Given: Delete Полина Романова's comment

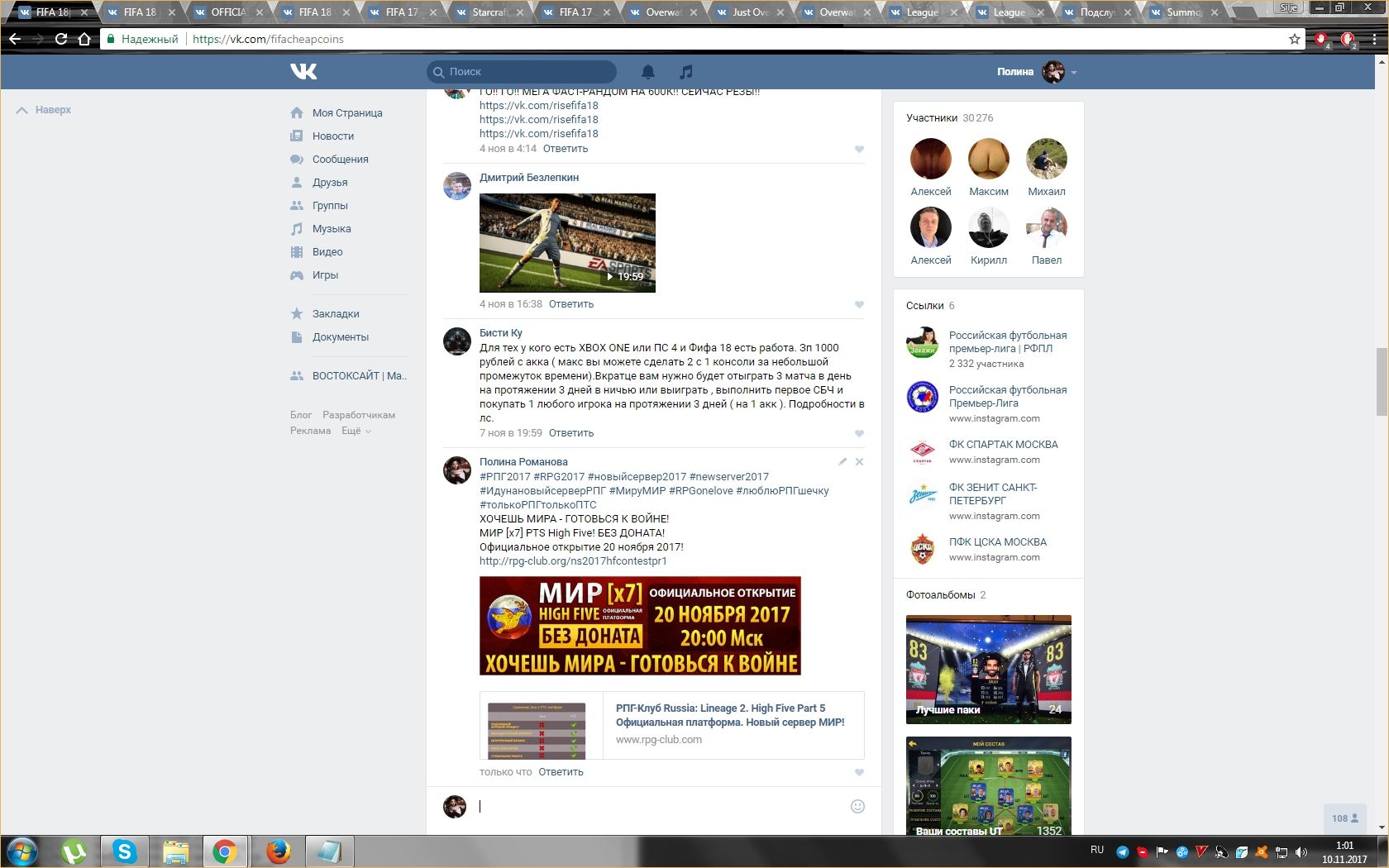Looking at the screenshot, I should coord(859,461).
